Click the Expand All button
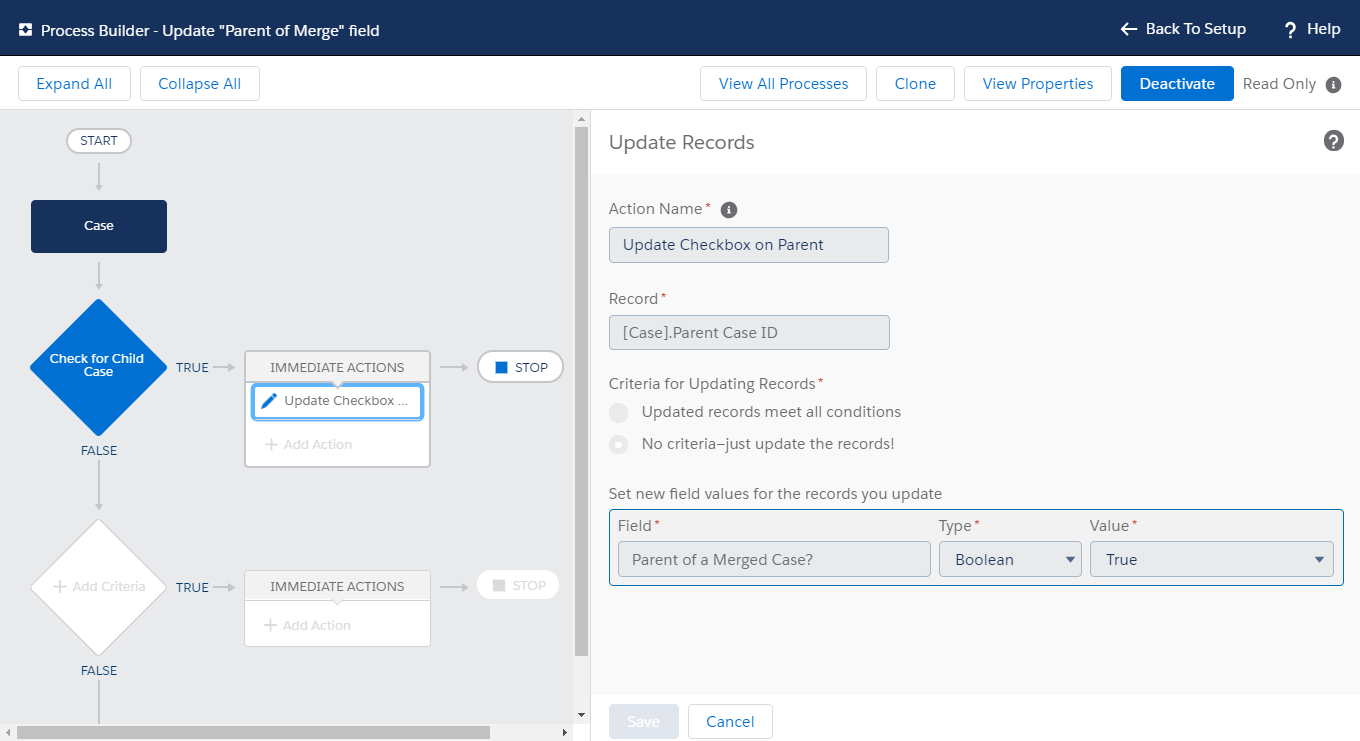The height and width of the screenshot is (741, 1360). click(x=74, y=84)
